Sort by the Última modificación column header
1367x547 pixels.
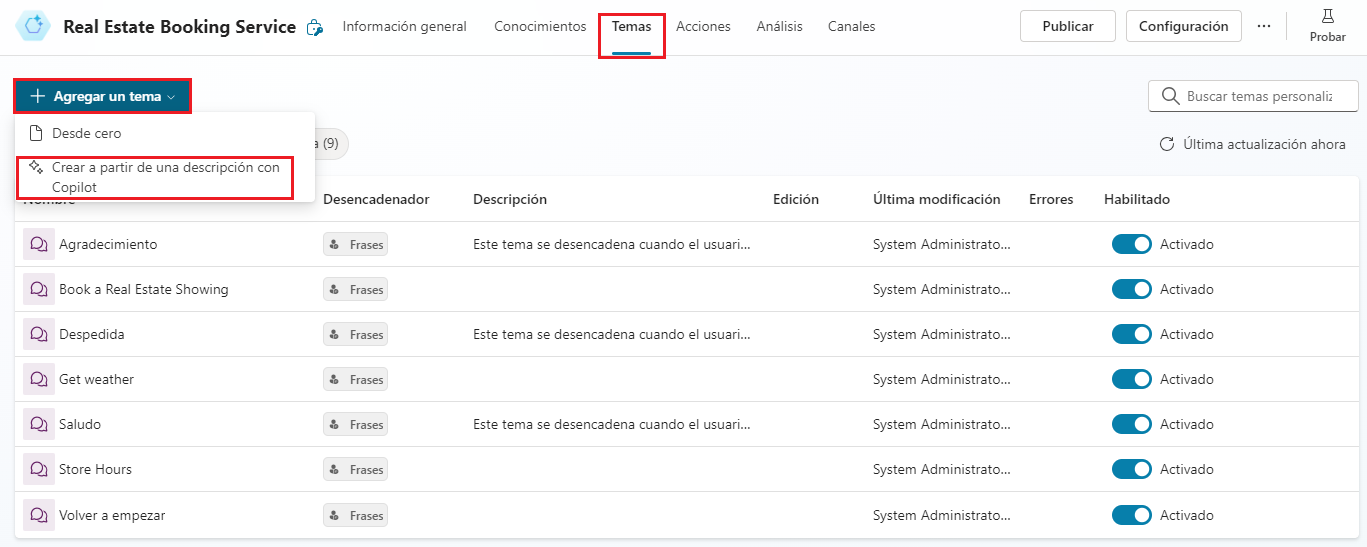tap(936, 199)
